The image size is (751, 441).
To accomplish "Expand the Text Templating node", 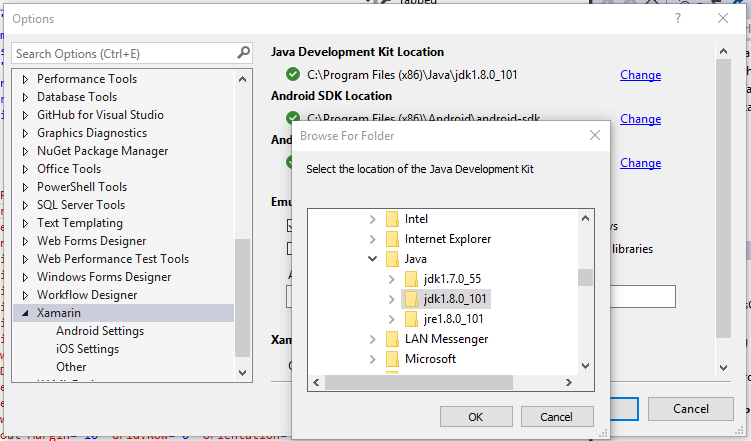I will 25,223.
